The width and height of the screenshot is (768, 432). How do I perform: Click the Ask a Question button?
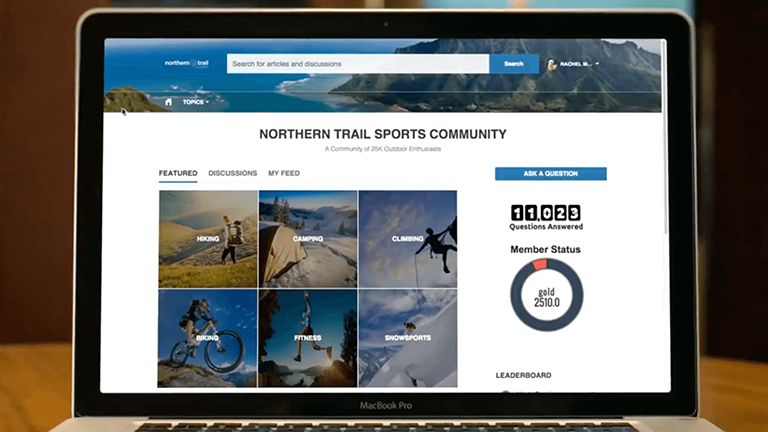550,174
